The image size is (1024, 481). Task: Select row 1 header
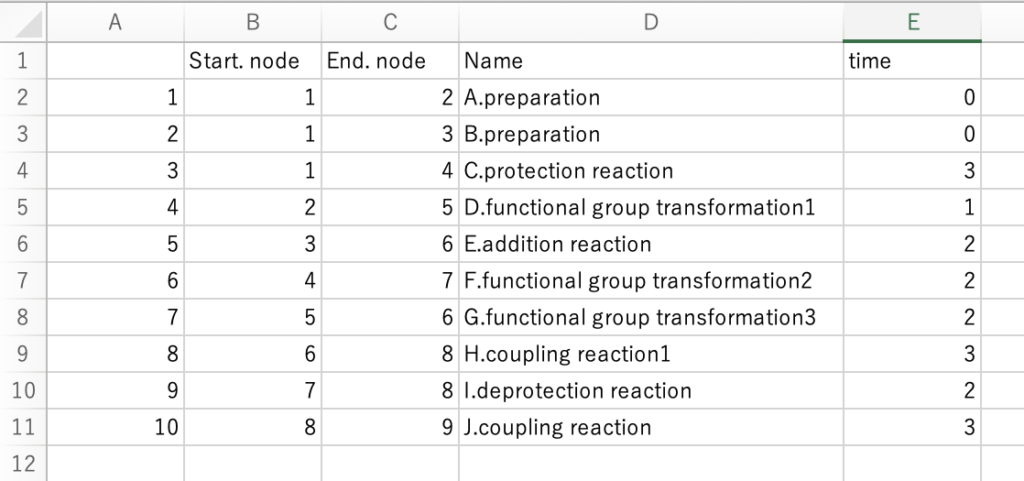click(x=23, y=61)
